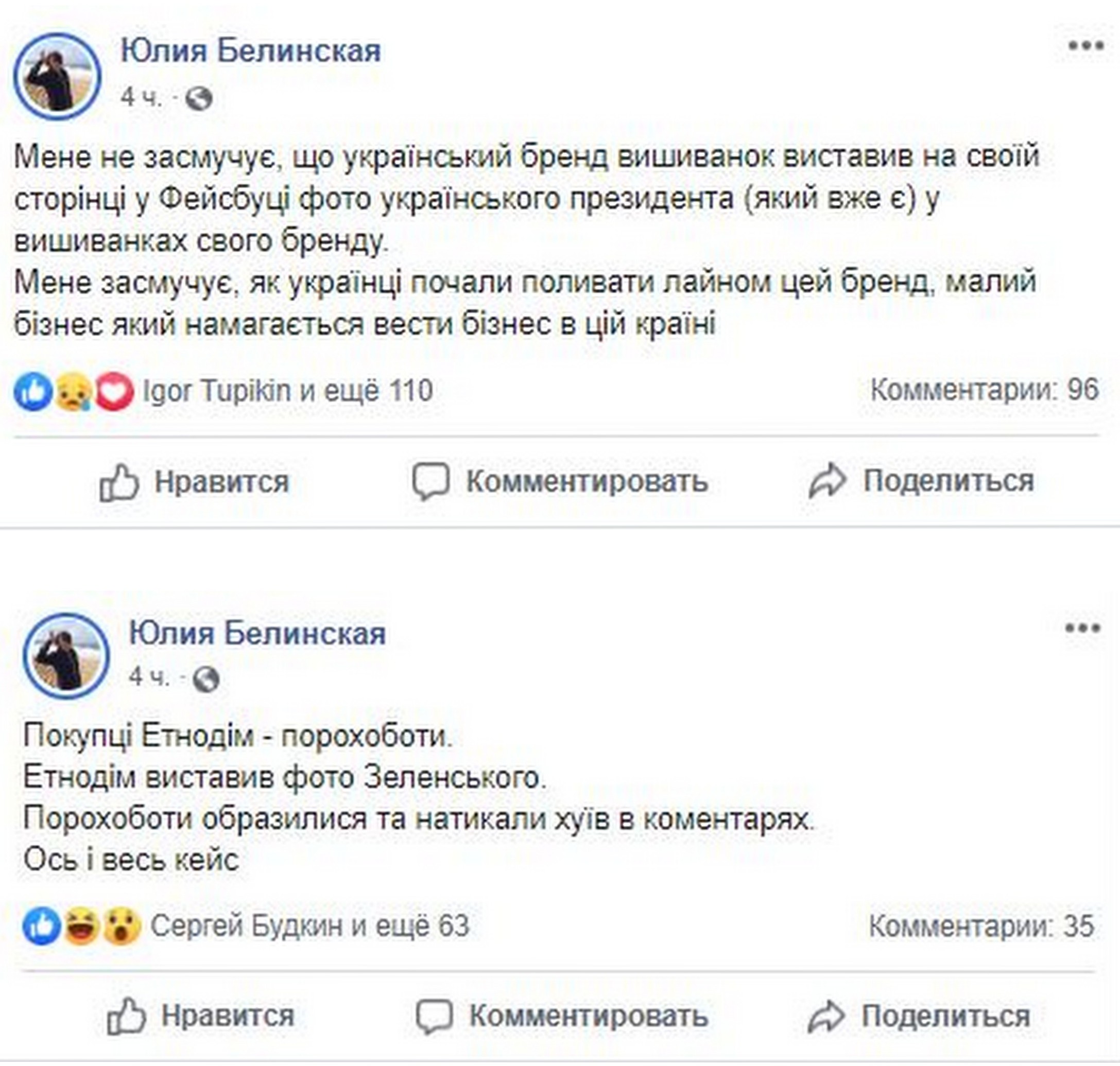
Task: Click laughing reaction emoji on second post
Action: (x=82, y=925)
